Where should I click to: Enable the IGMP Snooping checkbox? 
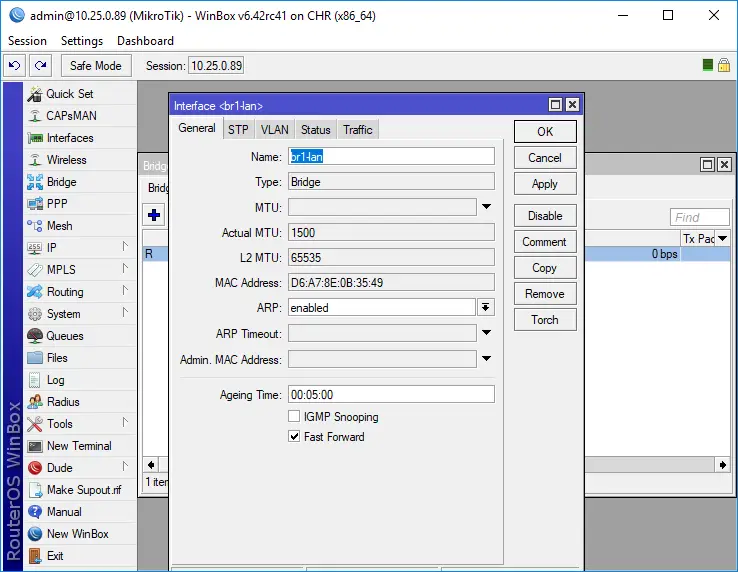click(x=294, y=416)
